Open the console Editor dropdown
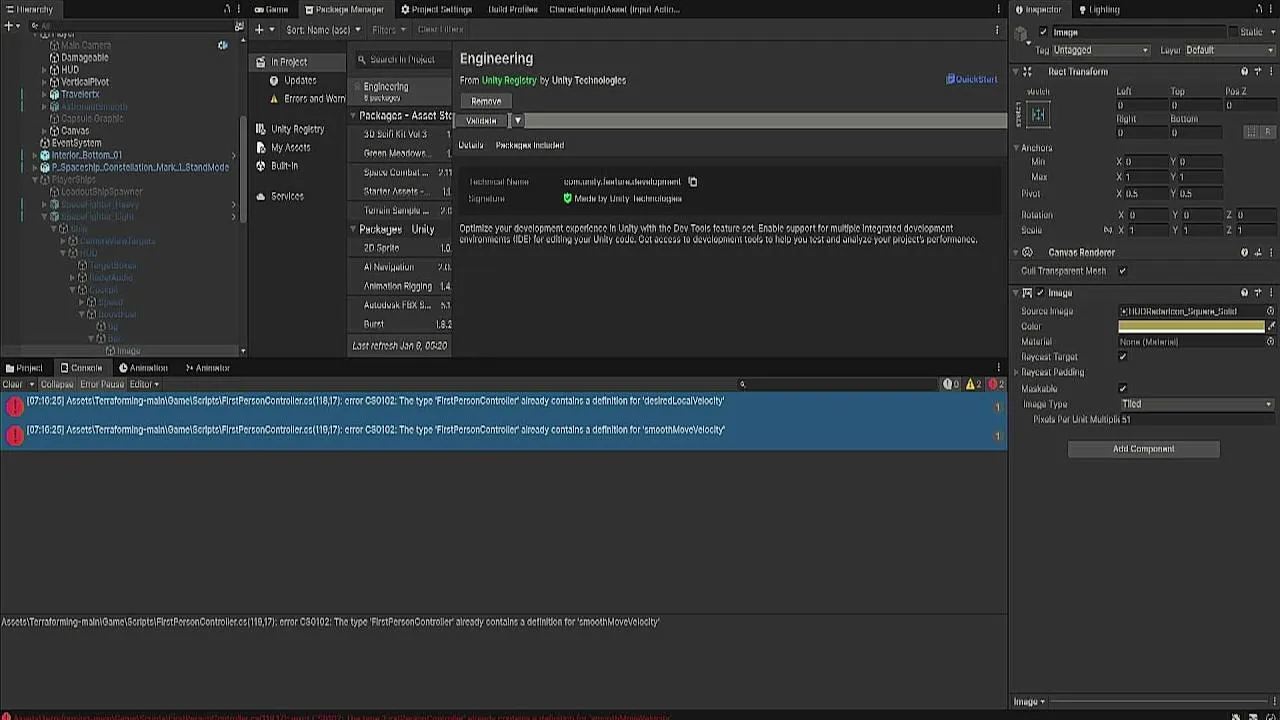 click(x=144, y=384)
